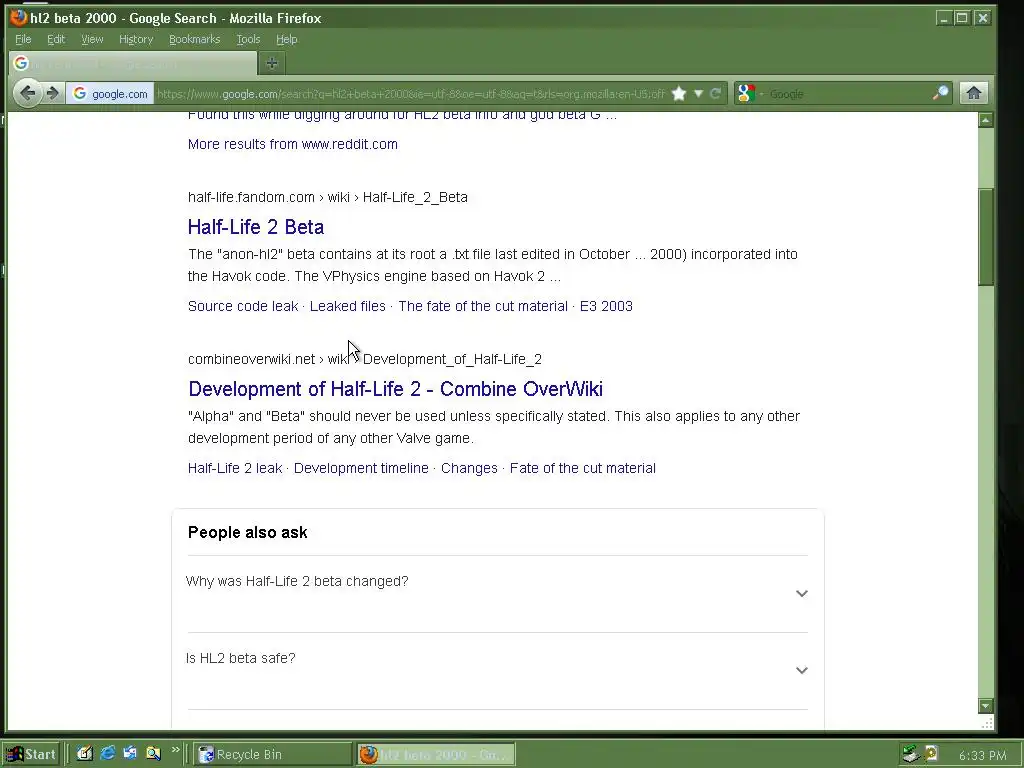
Task: Click the search bar magnifier icon
Action: point(940,93)
